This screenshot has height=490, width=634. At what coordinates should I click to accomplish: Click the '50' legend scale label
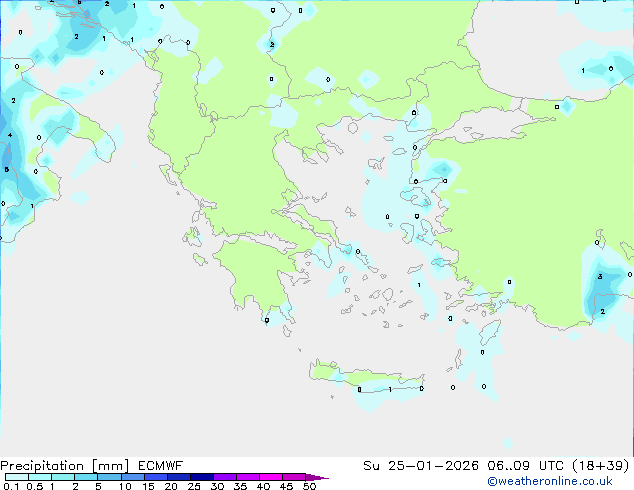coord(309,486)
